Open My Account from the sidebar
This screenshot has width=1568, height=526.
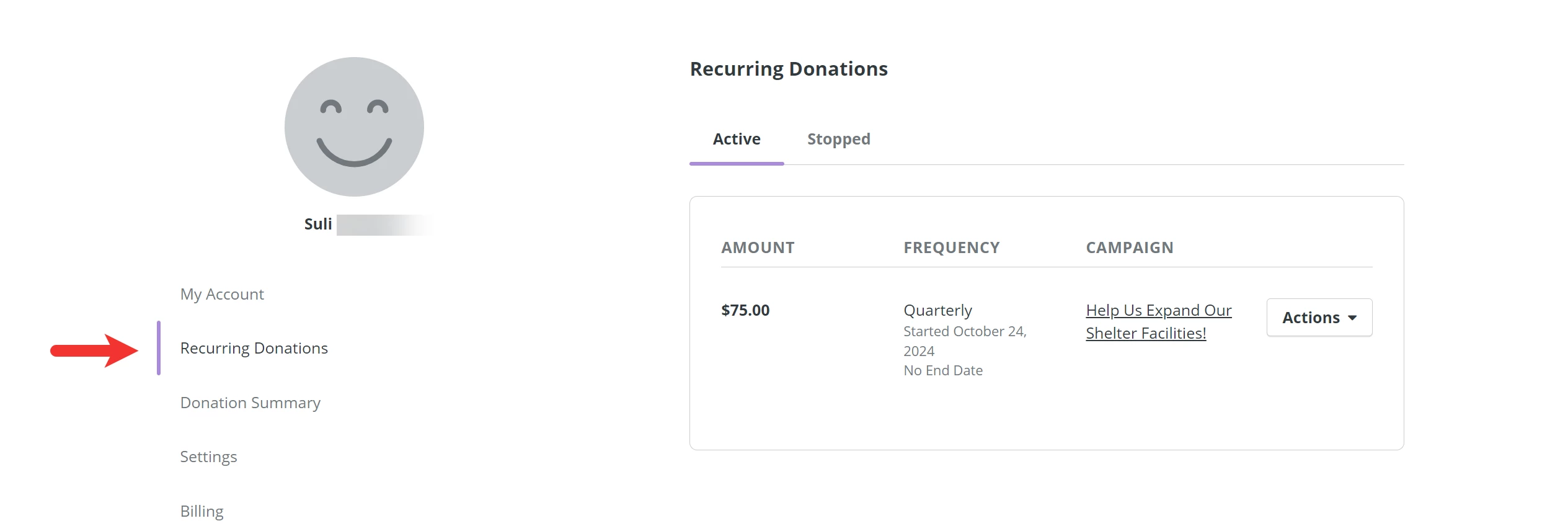tap(221, 294)
